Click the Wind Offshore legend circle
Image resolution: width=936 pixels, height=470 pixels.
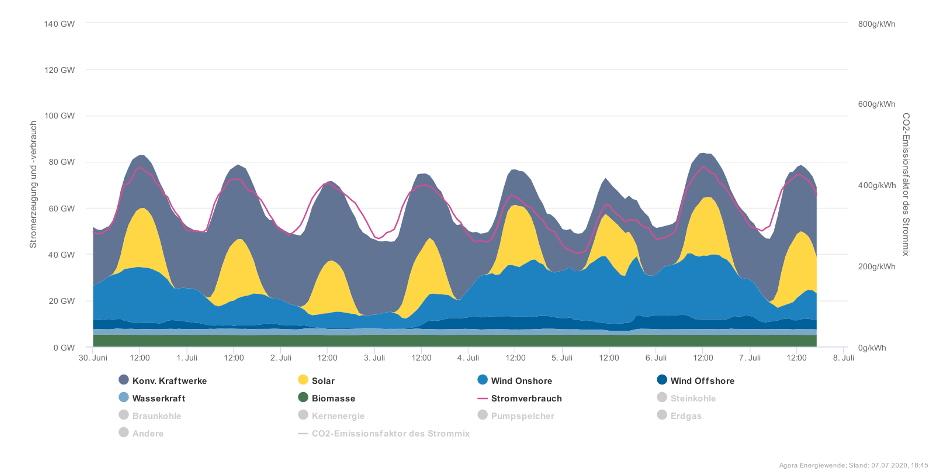(x=663, y=380)
